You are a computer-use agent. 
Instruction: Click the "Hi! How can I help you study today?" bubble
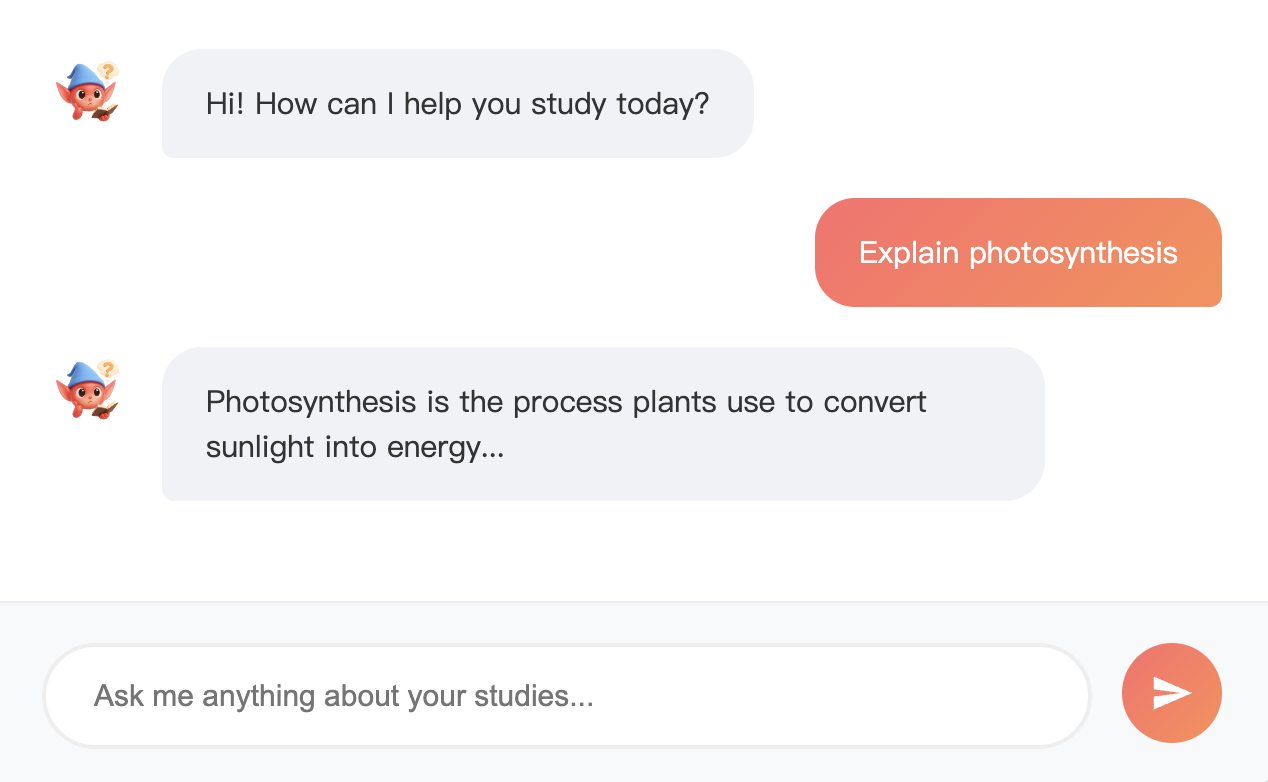tap(457, 104)
